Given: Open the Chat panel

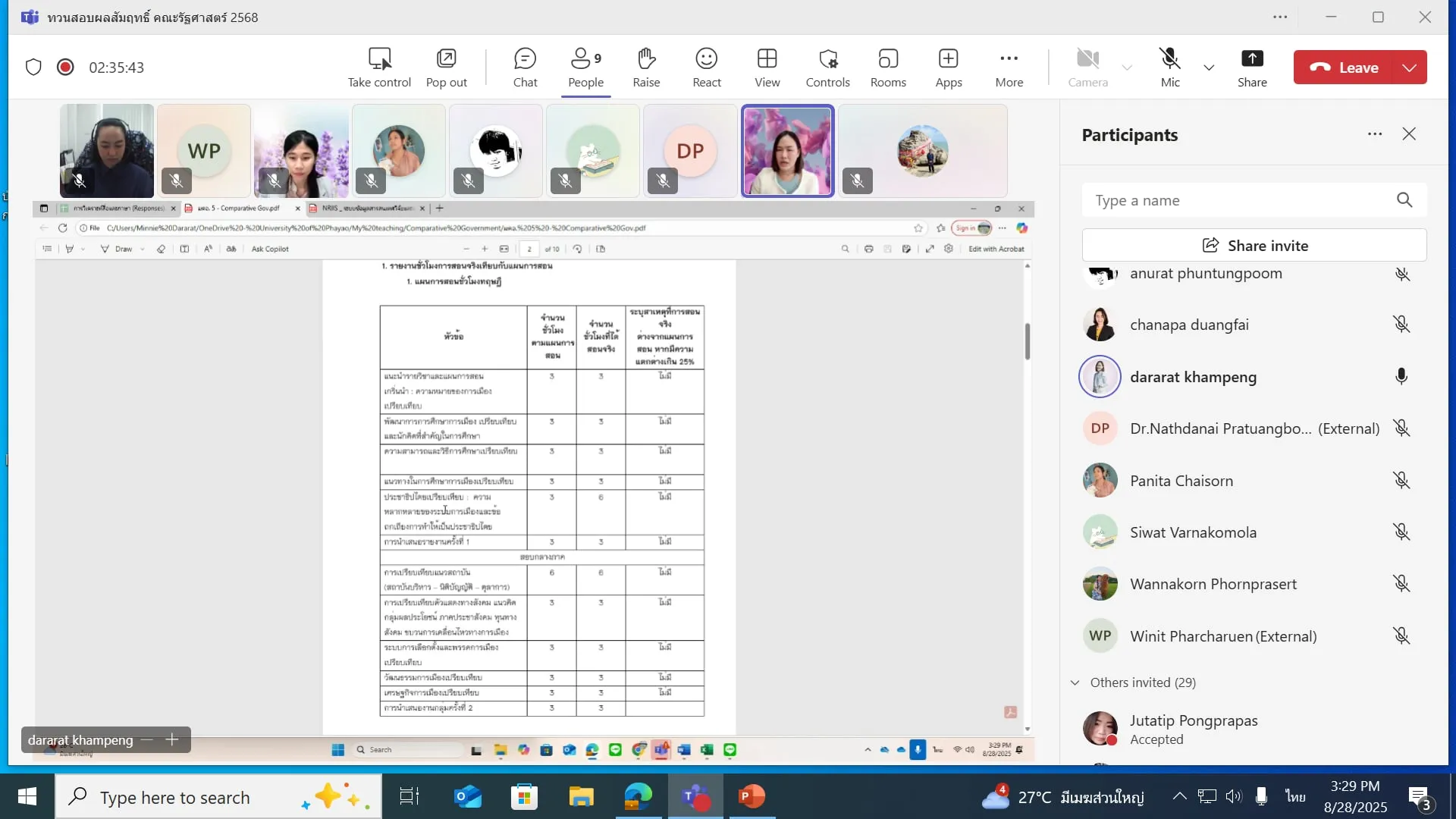Looking at the screenshot, I should pos(525,67).
